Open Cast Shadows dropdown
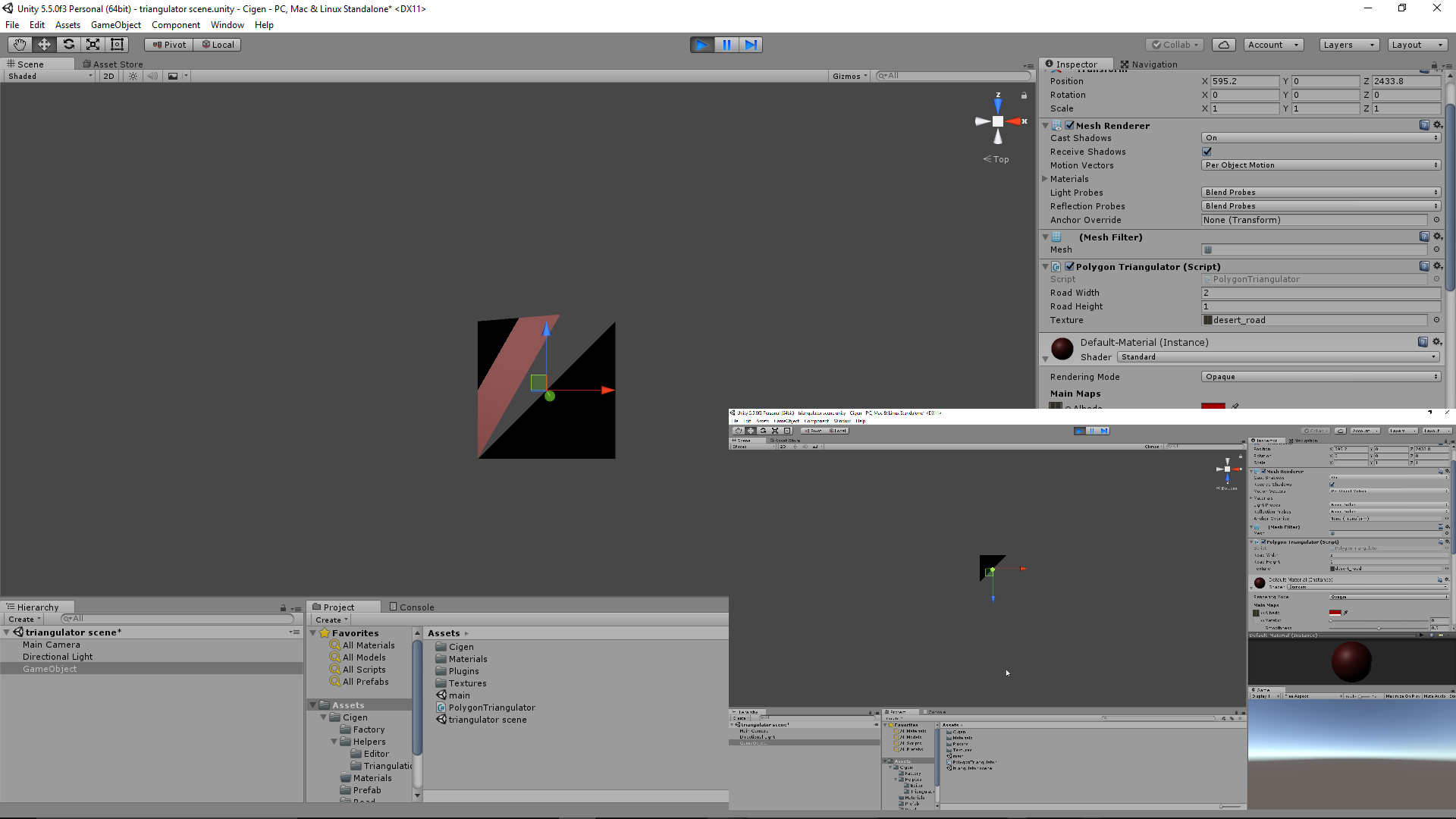Screen dimensions: 1456x819 click(x=1321, y=138)
